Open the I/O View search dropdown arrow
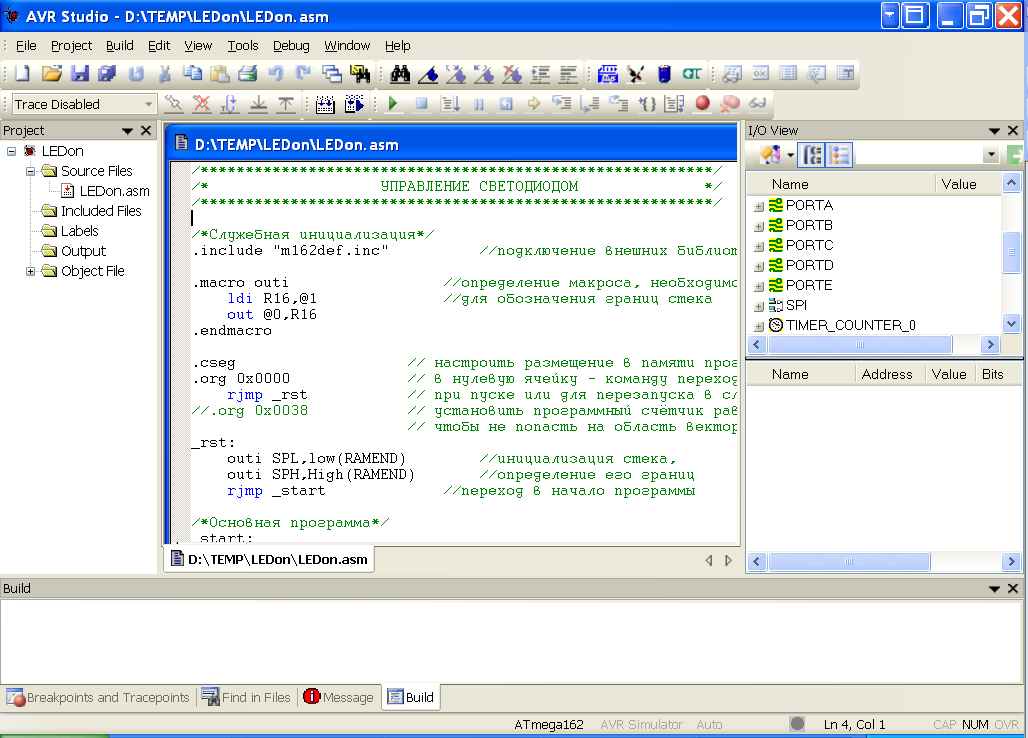Screen dimensions: 1028x738 point(991,155)
